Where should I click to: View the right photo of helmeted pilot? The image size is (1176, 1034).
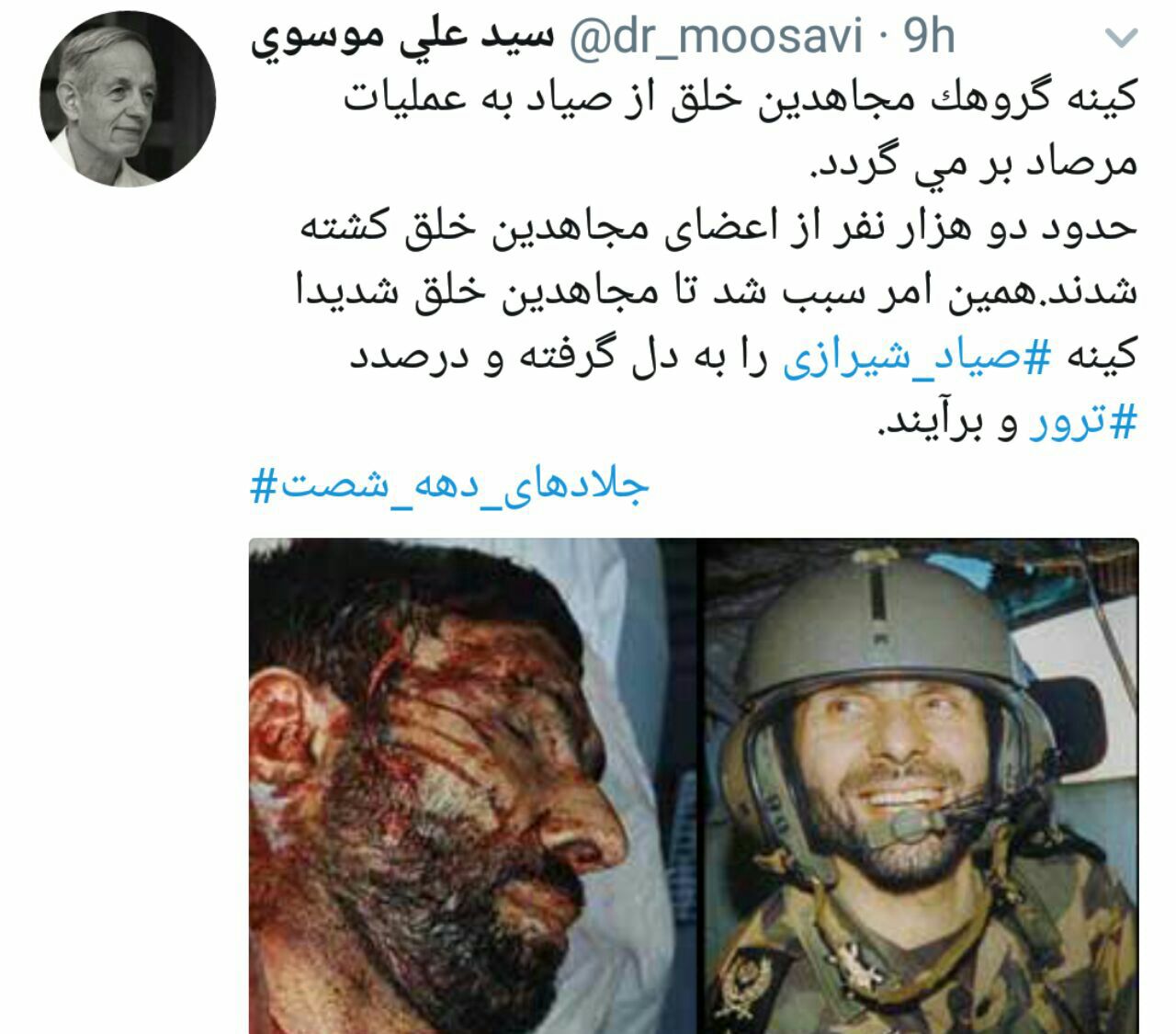921,786
